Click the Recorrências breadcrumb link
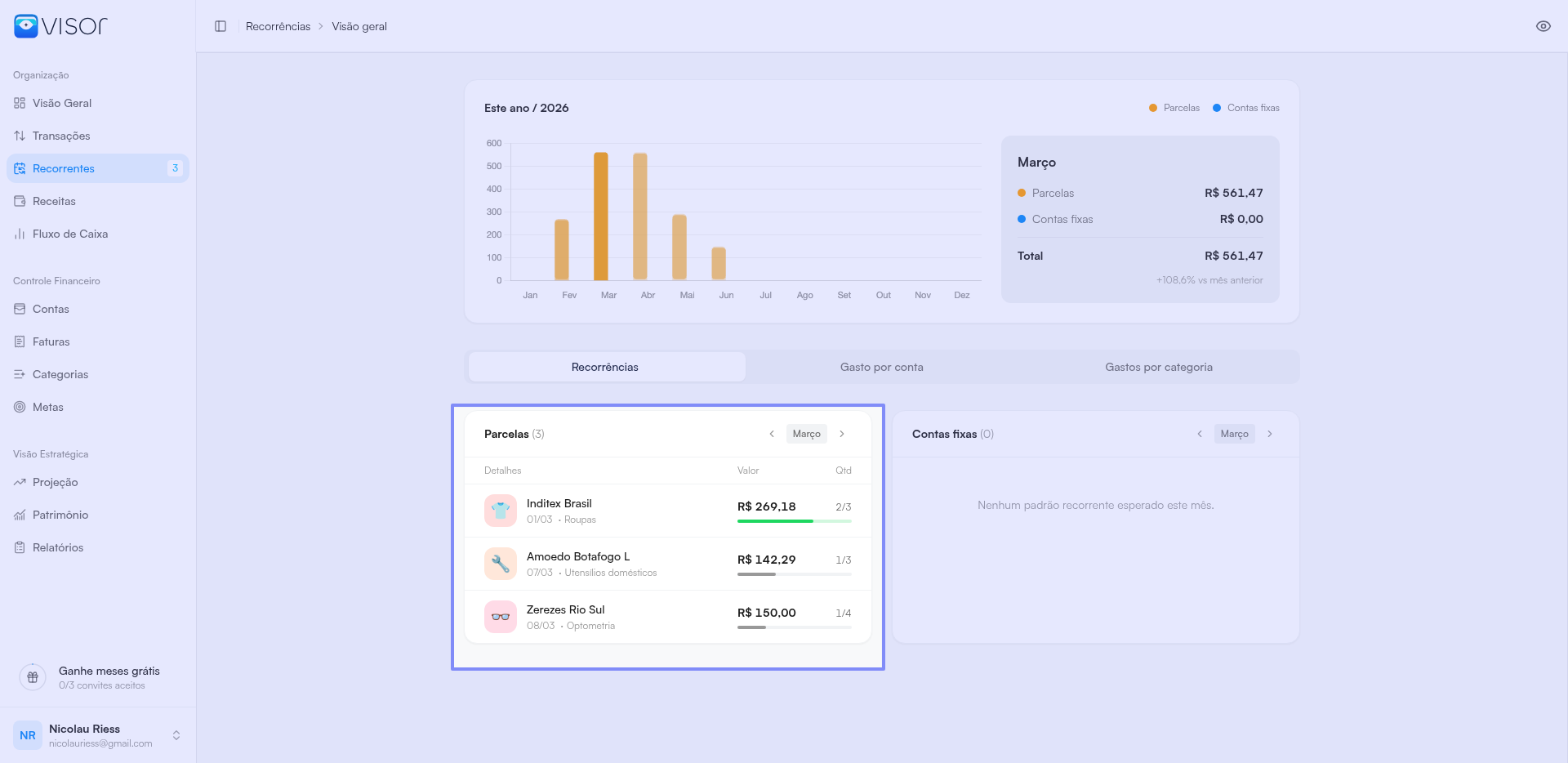 278,26
